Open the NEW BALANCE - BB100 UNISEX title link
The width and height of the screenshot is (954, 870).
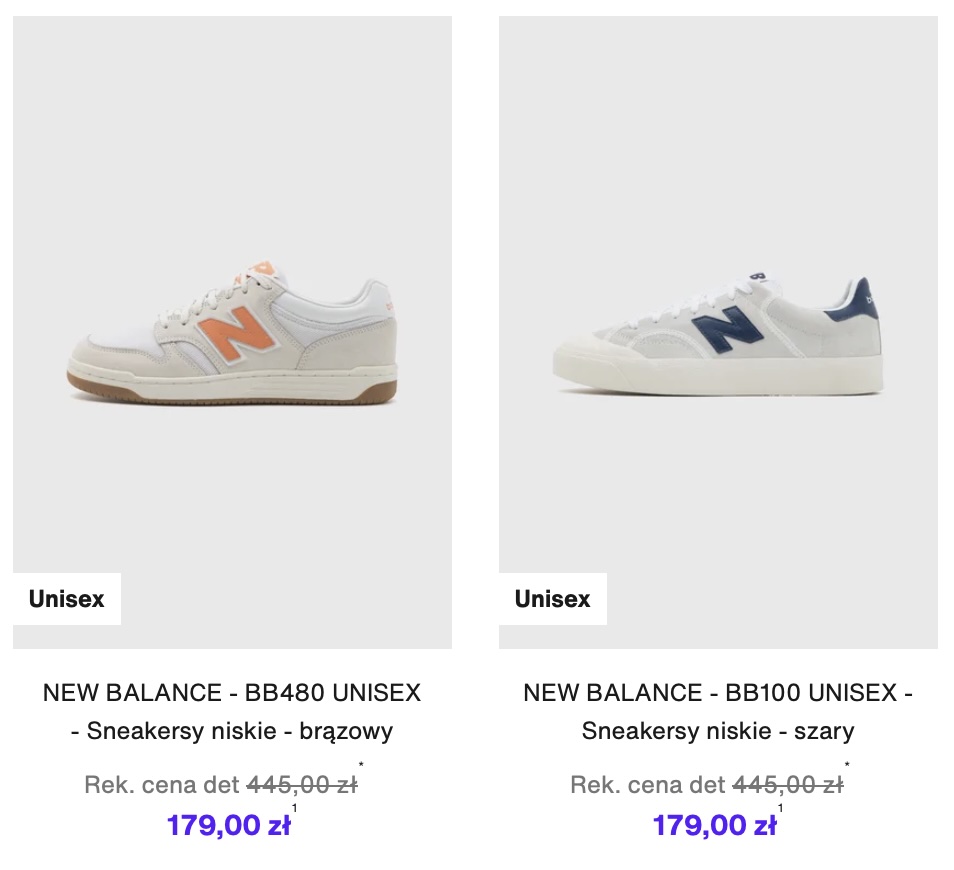[x=718, y=692]
